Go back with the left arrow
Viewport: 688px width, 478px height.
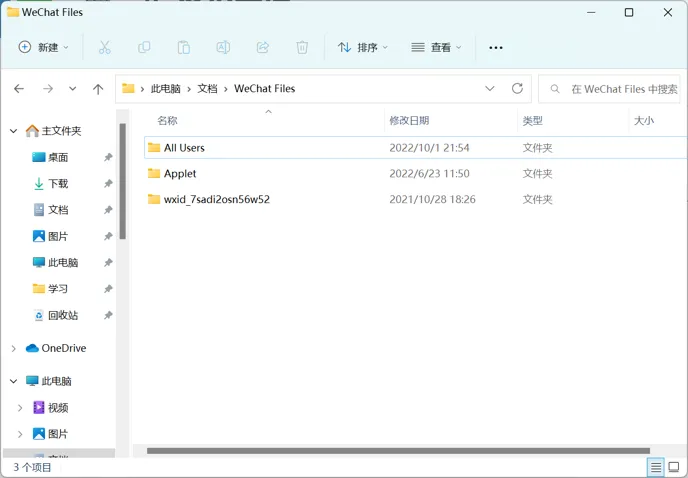[19, 89]
